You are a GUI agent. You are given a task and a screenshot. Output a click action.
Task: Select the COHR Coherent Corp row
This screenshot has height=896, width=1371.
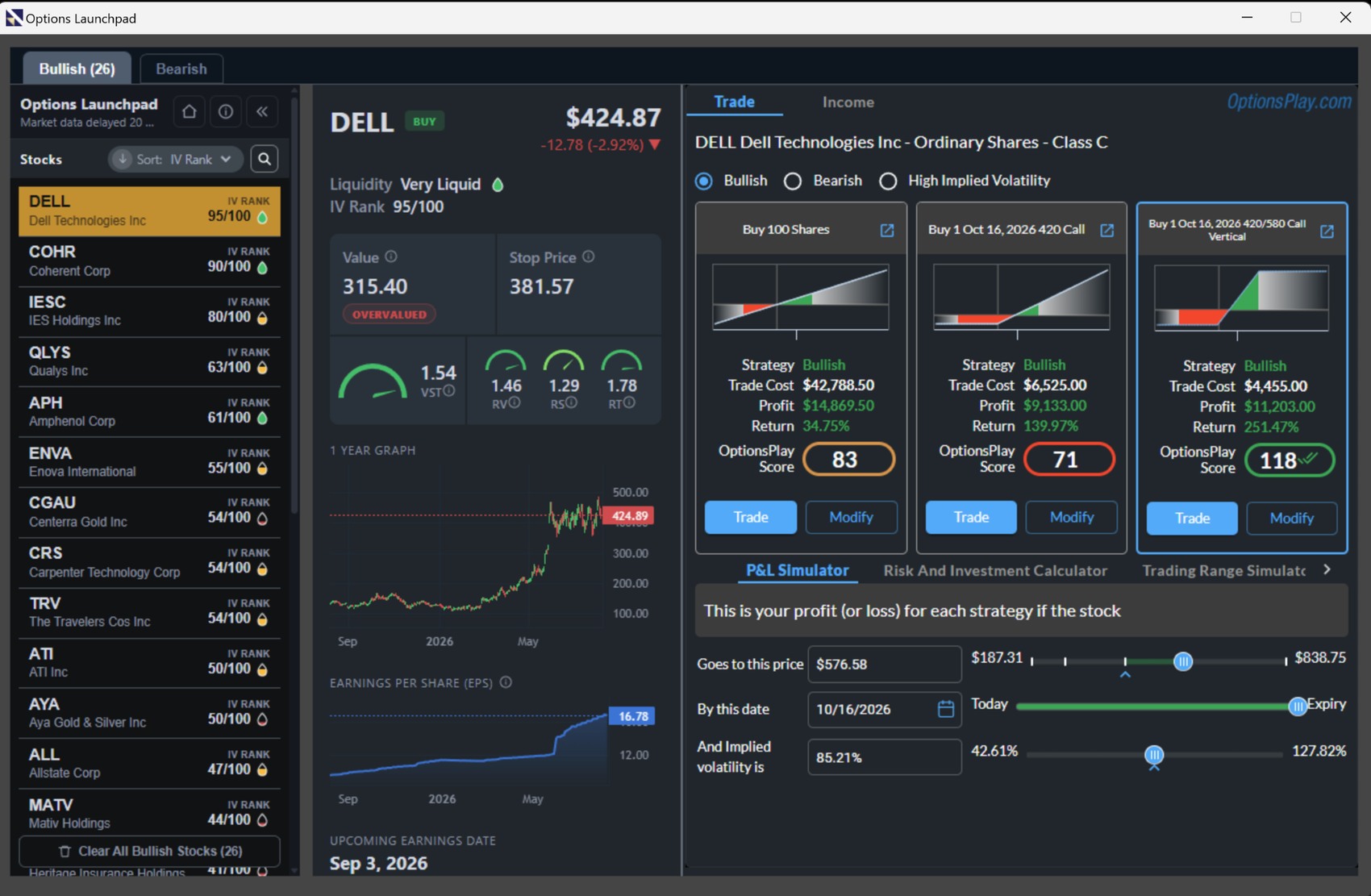point(149,261)
